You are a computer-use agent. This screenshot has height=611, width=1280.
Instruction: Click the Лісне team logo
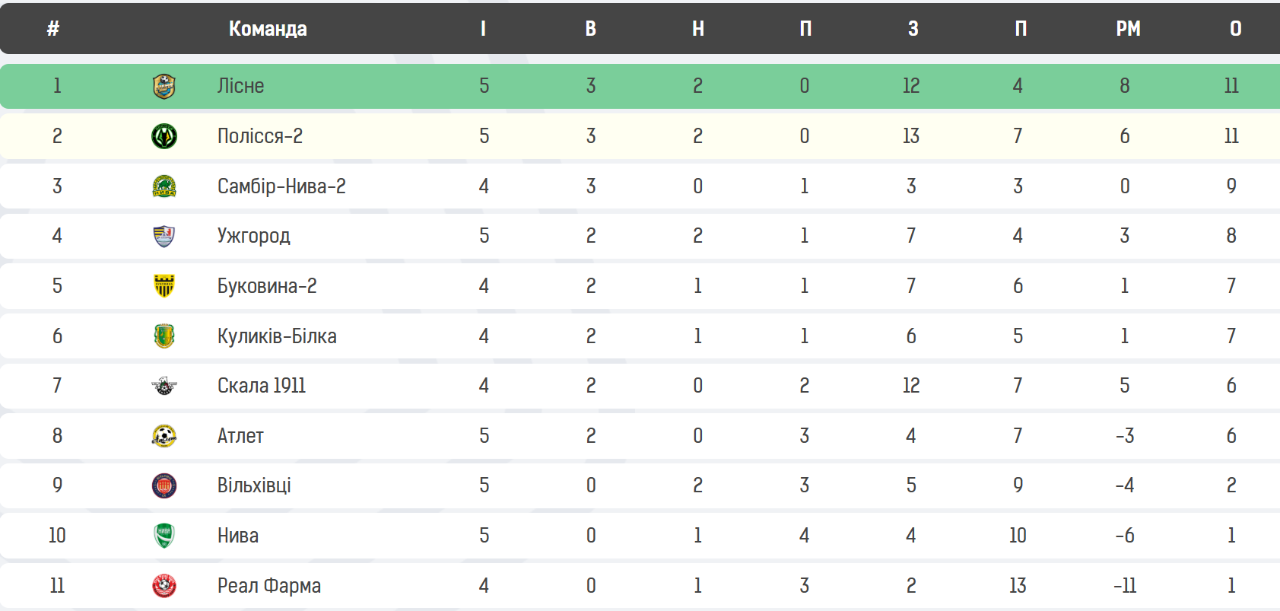pos(164,86)
